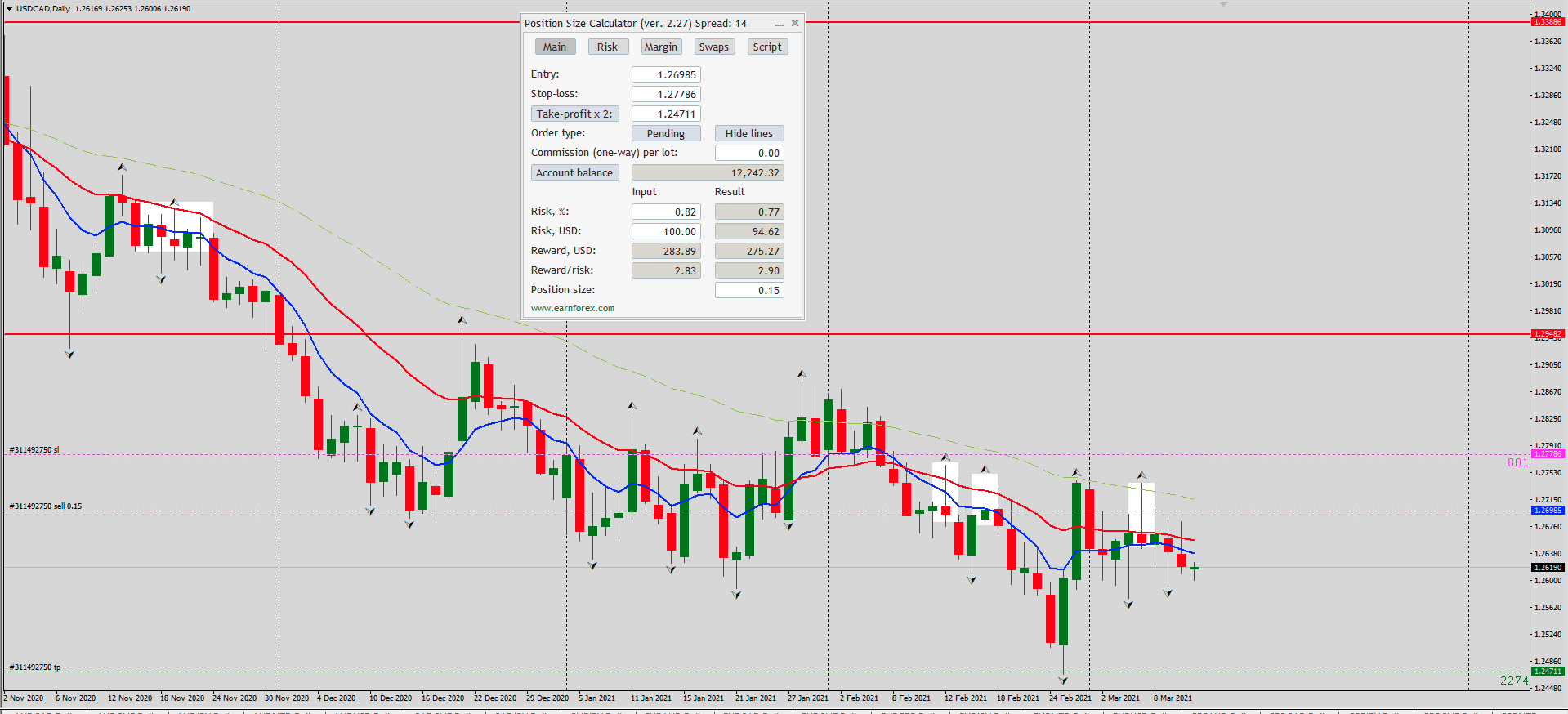Click the Take-profit x 2 button
Viewport: 1568px width, 714px height.
pyautogui.click(x=574, y=114)
